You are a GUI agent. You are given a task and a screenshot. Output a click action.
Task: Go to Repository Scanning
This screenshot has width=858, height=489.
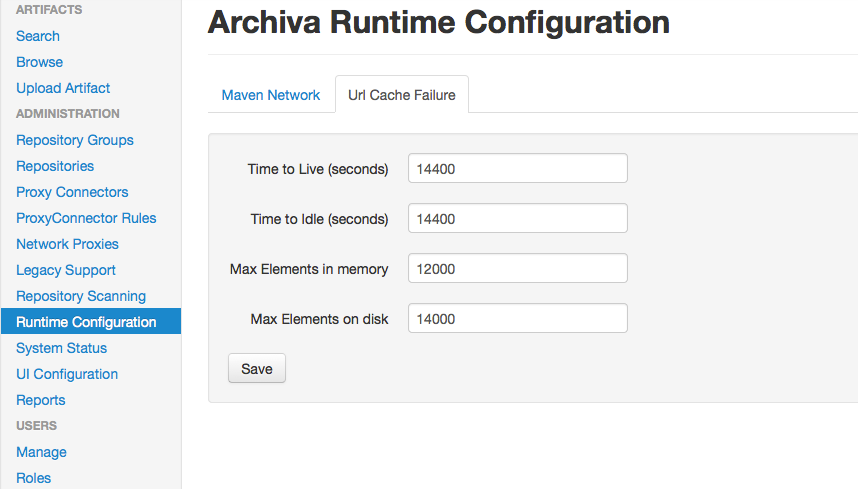[x=81, y=296]
